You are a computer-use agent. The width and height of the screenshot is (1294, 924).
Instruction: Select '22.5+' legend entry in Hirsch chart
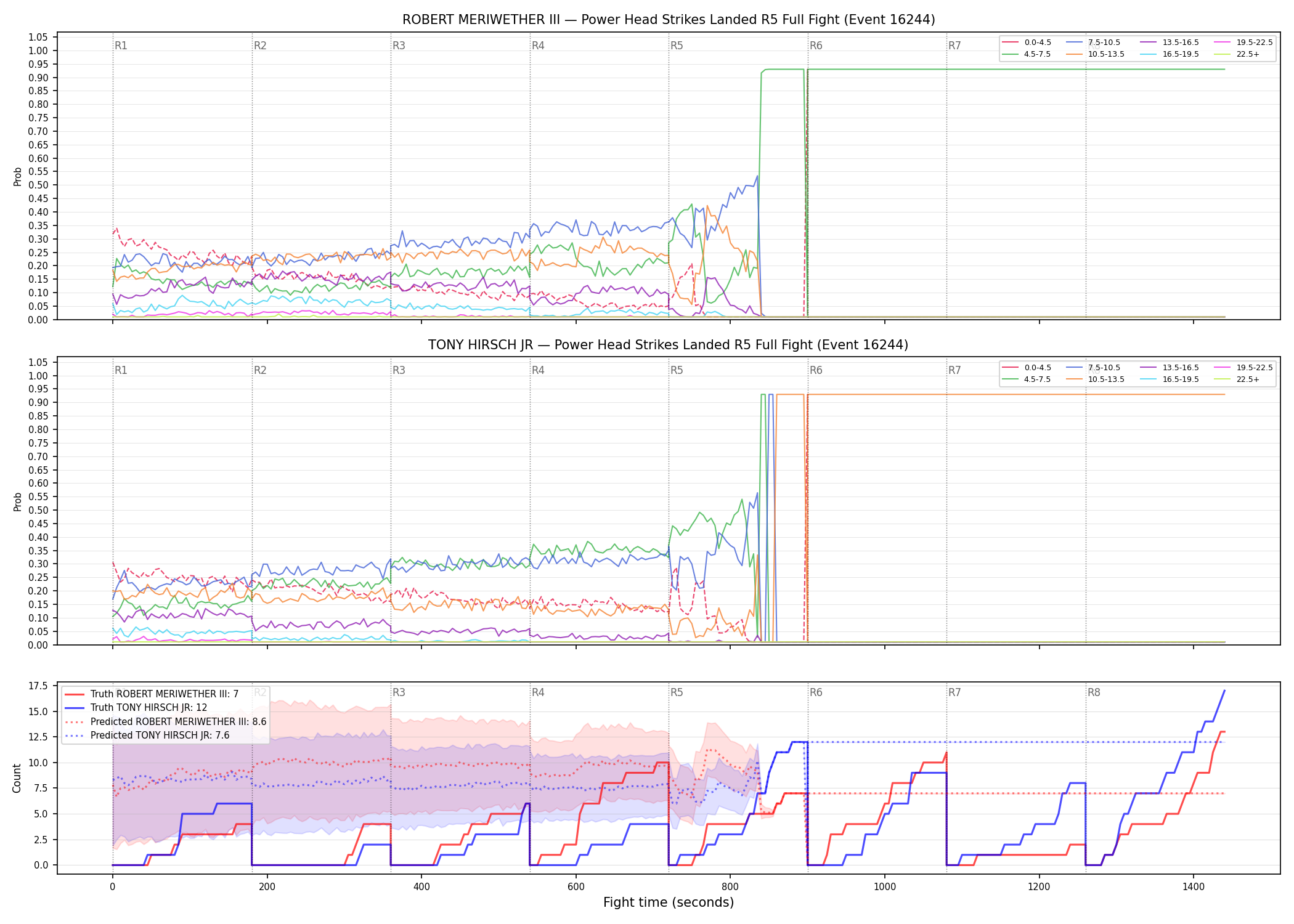click(1237, 379)
